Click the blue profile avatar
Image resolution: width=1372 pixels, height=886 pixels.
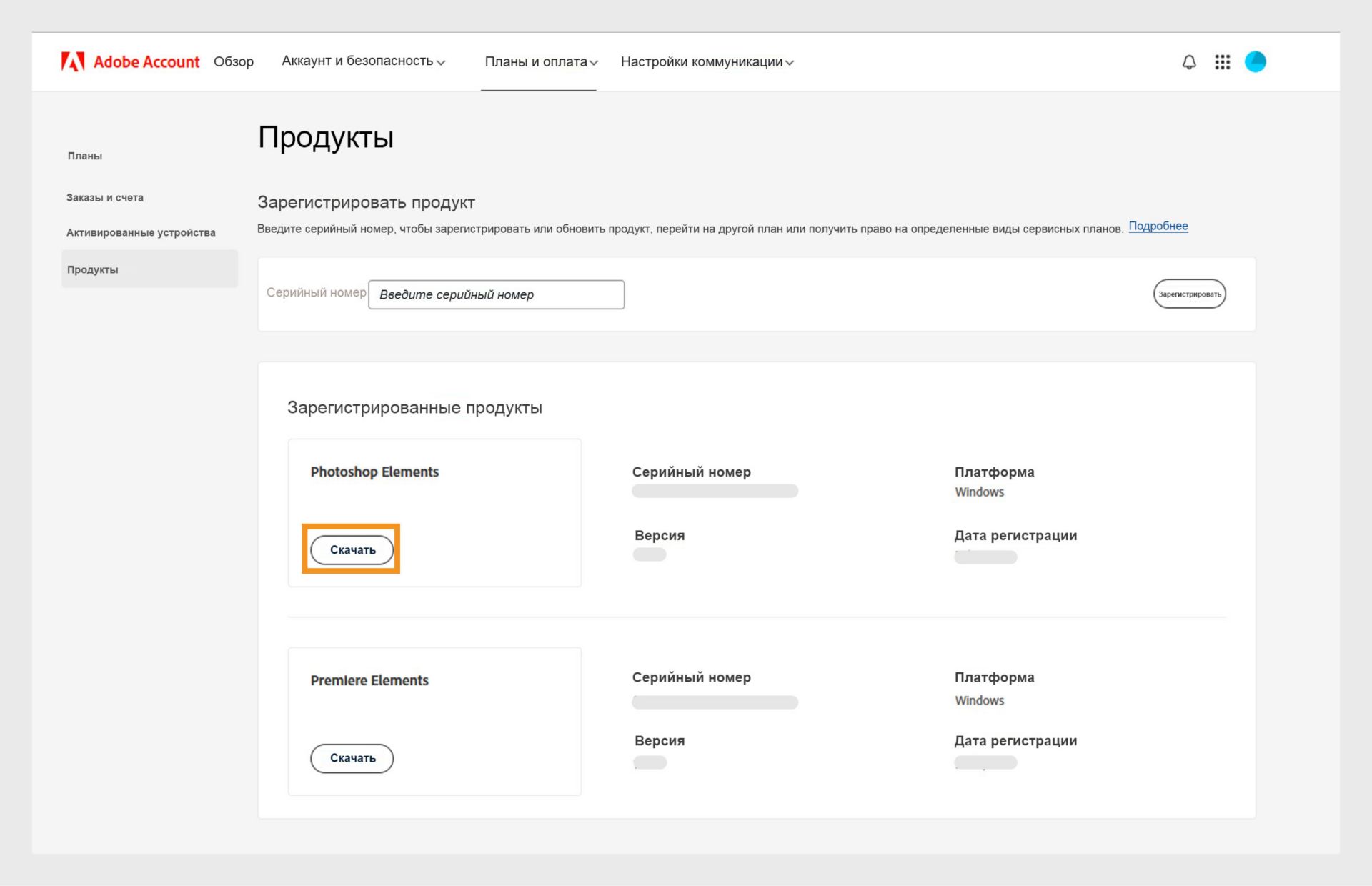click(x=1255, y=62)
